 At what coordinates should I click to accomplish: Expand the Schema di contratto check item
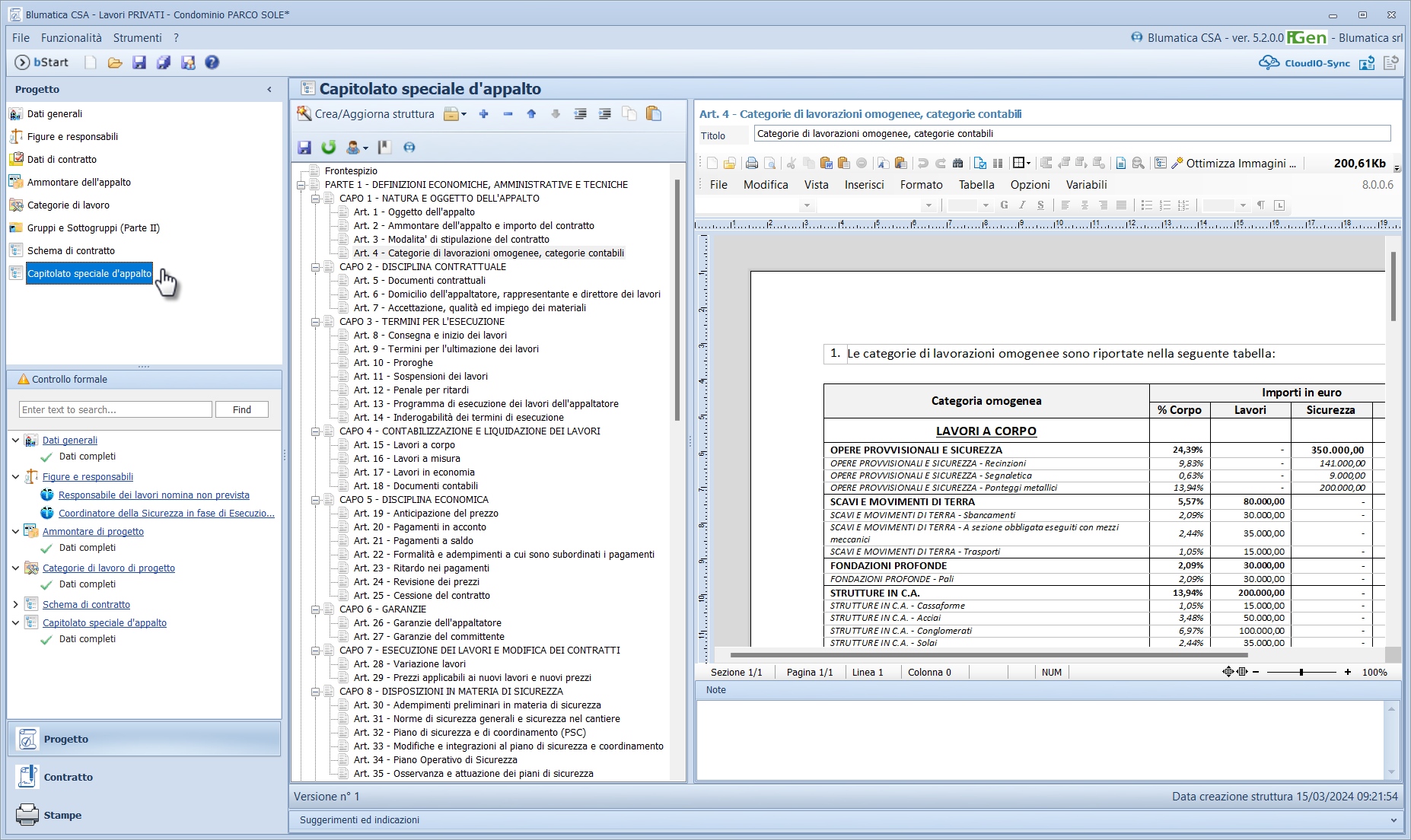[16, 605]
